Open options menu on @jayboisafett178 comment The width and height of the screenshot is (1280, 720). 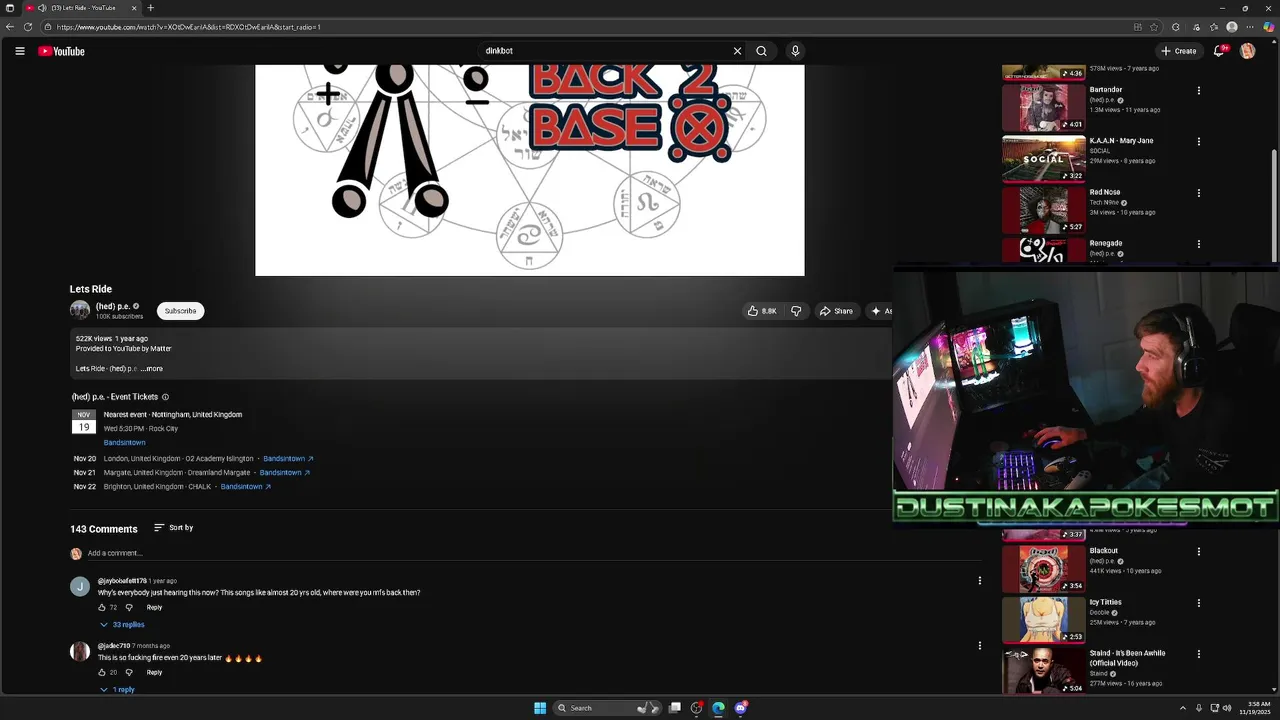(979, 580)
